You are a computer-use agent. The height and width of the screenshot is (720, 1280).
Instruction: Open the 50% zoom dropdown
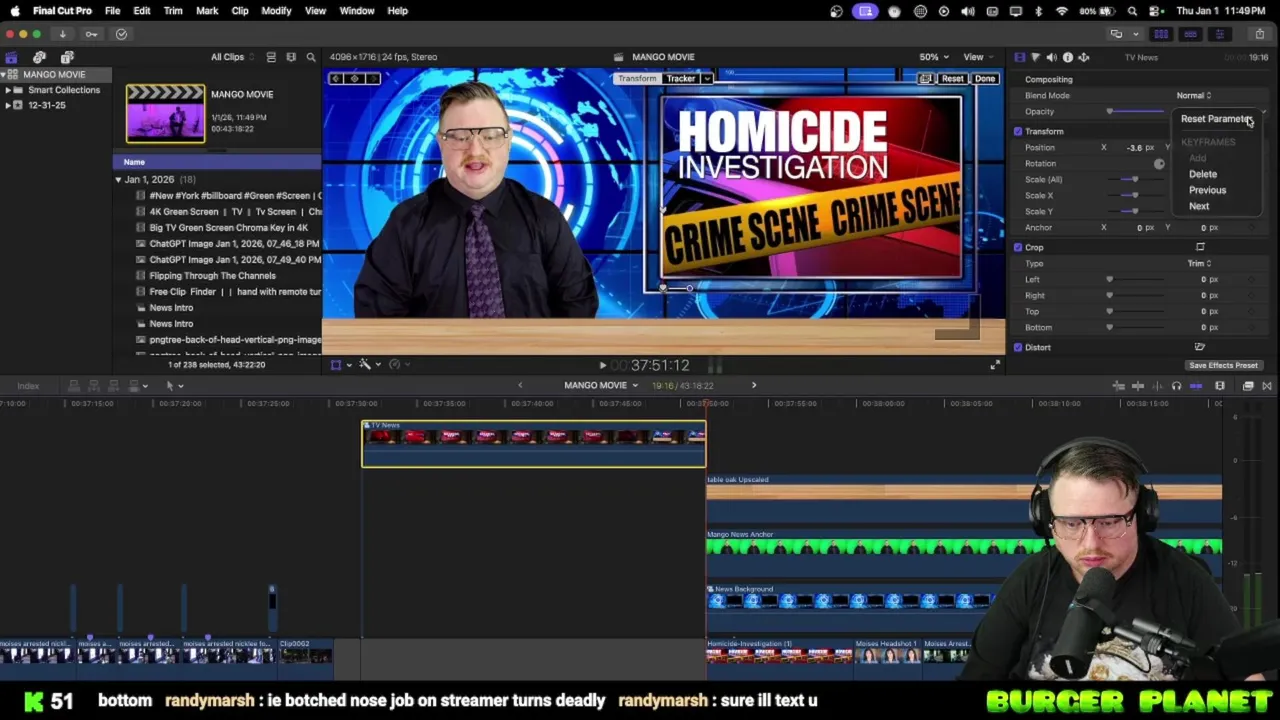tap(934, 57)
